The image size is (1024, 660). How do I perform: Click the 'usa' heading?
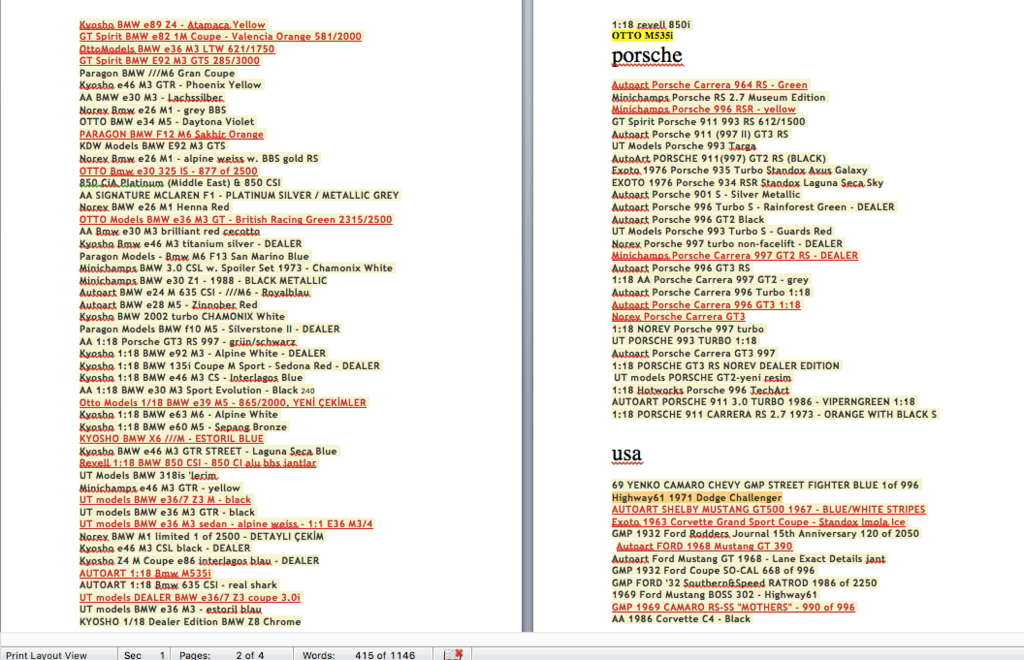tap(626, 454)
